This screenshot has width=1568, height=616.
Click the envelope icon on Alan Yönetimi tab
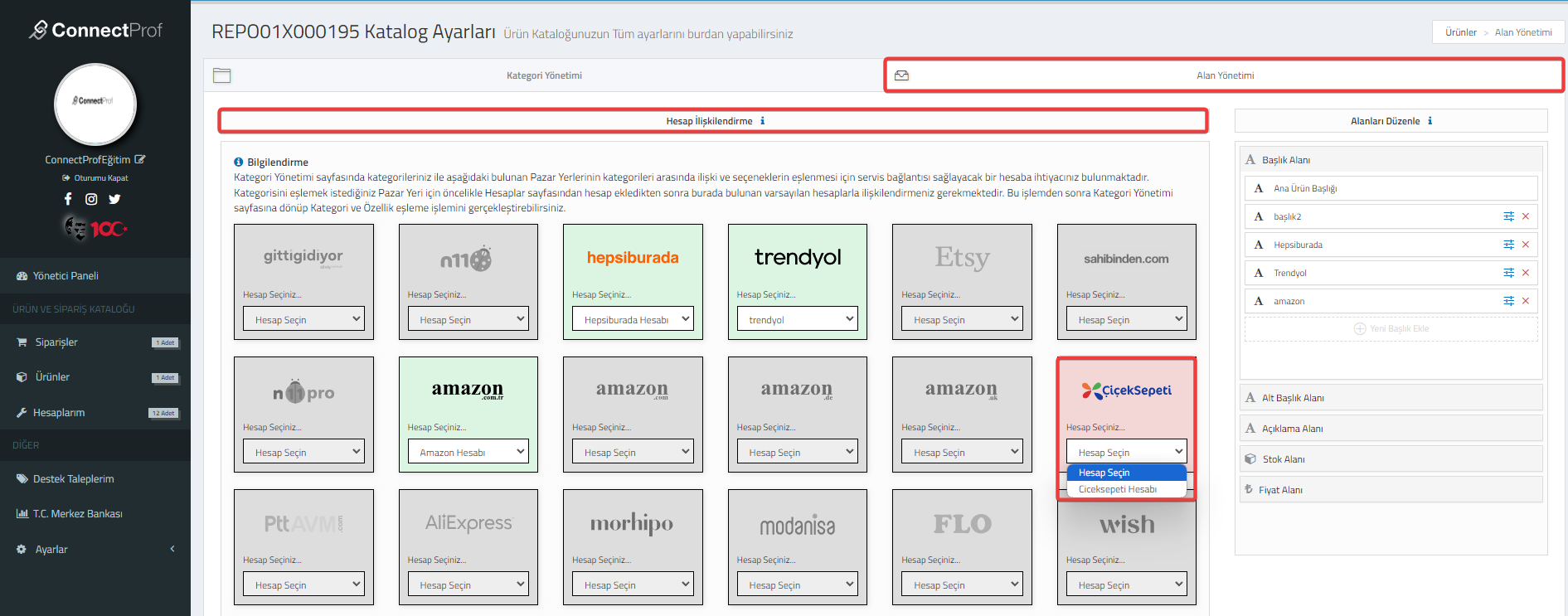click(x=902, y=75)
